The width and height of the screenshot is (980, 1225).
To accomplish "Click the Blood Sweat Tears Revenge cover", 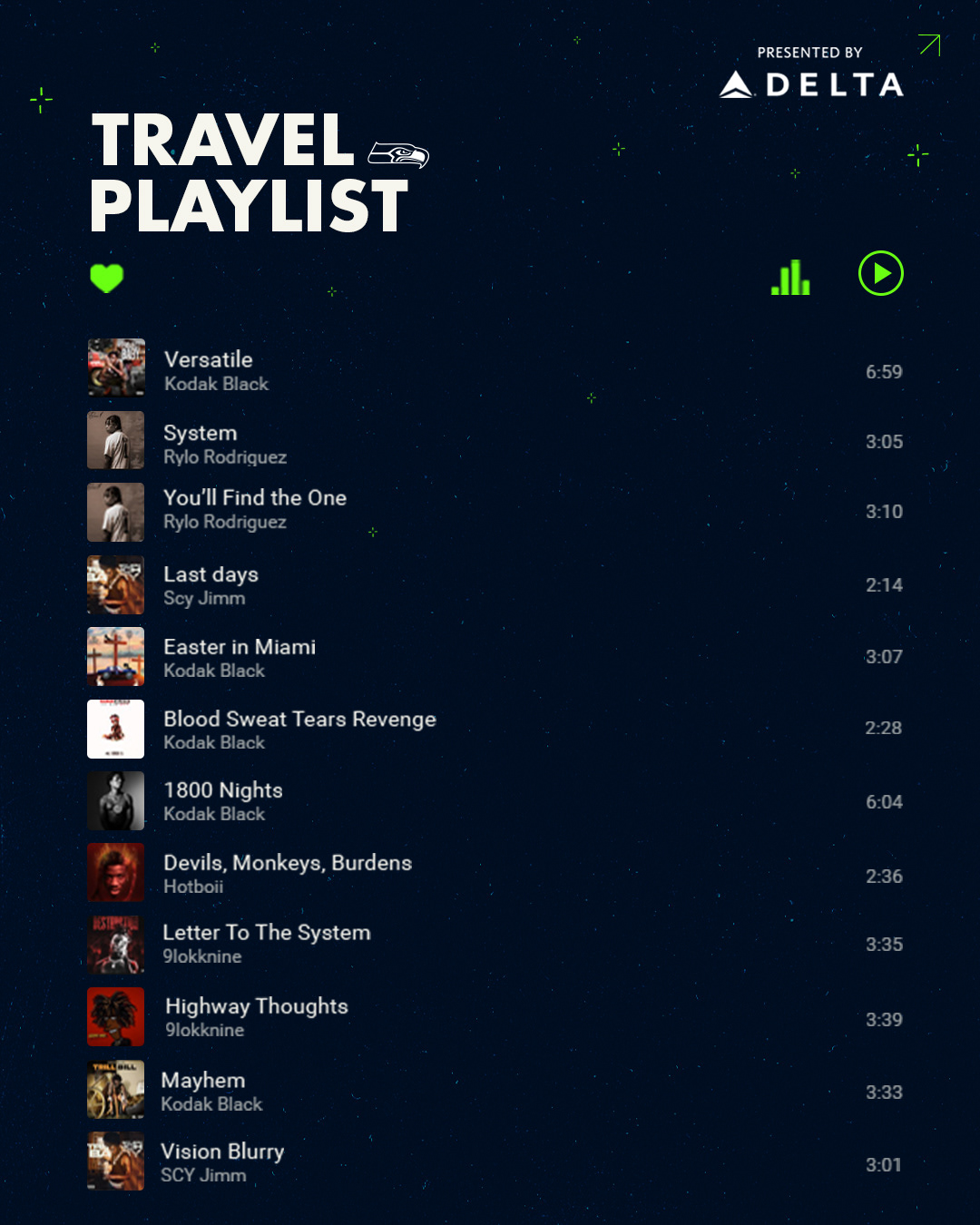I will [x=116, y=729].
